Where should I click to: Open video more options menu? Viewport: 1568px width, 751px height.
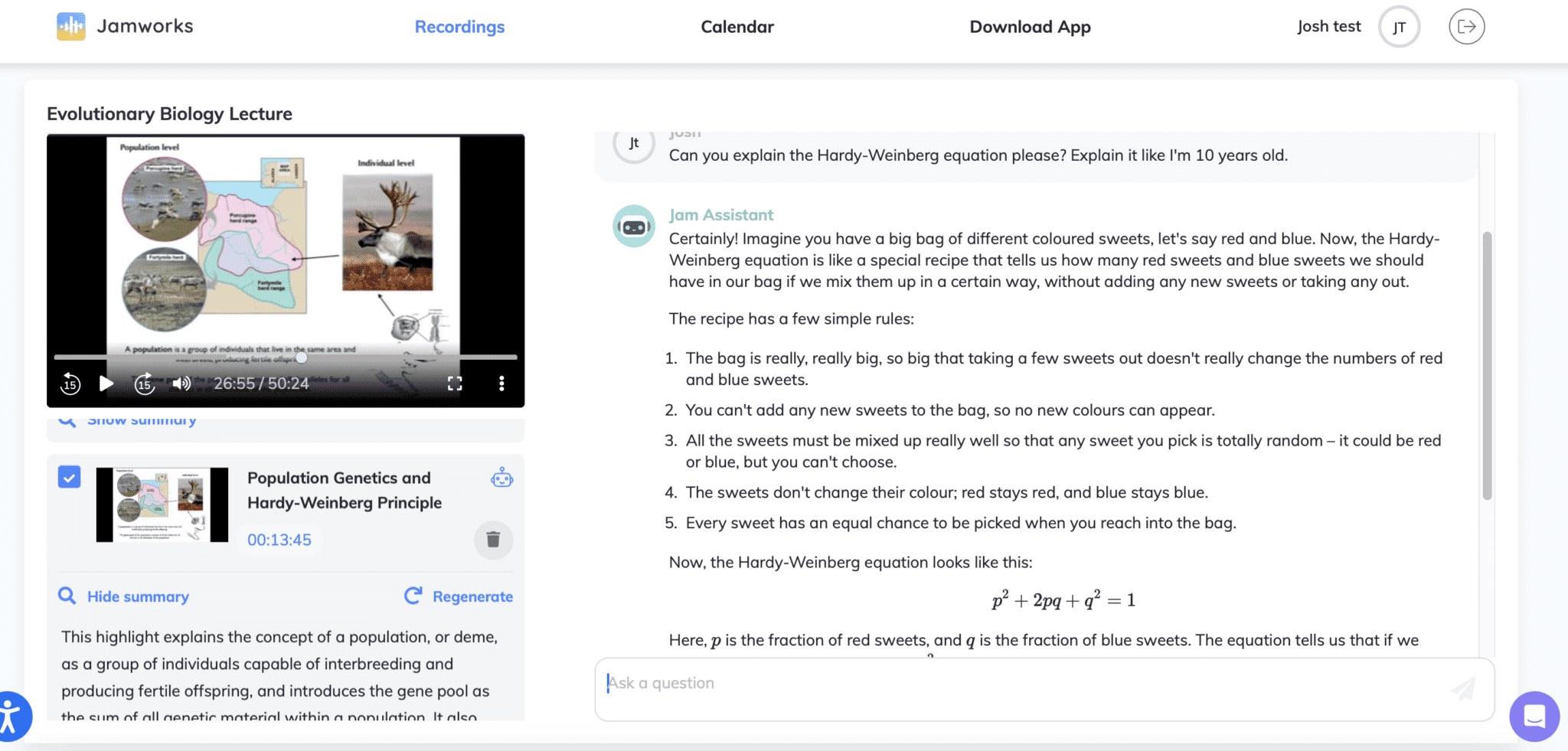coord(501,384)
